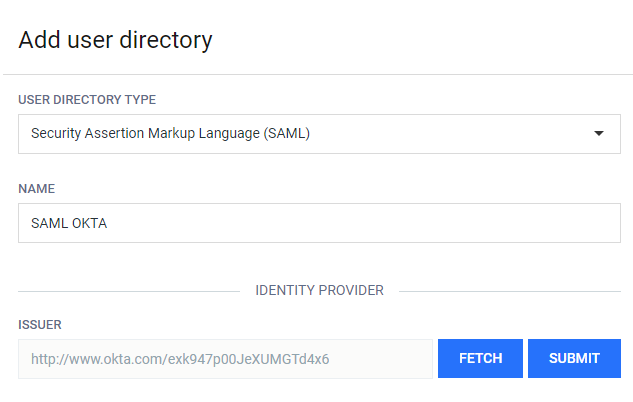The width and height of the screenshot is (633, 402).
Task: Select the Security Assertion Markup Language (SAML) text
Action: [170, 133]
